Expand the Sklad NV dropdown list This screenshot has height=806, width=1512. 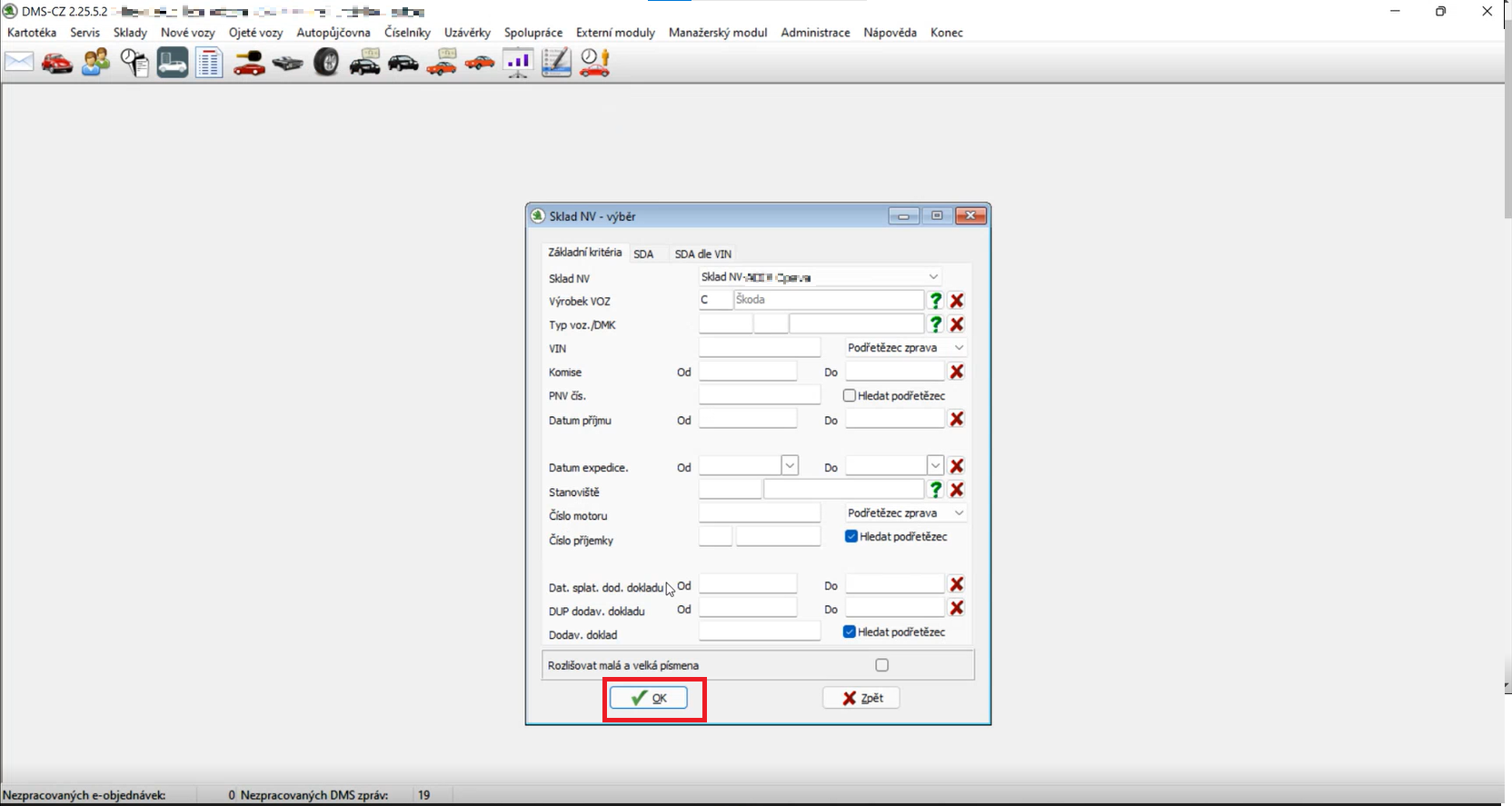[932, 277]
